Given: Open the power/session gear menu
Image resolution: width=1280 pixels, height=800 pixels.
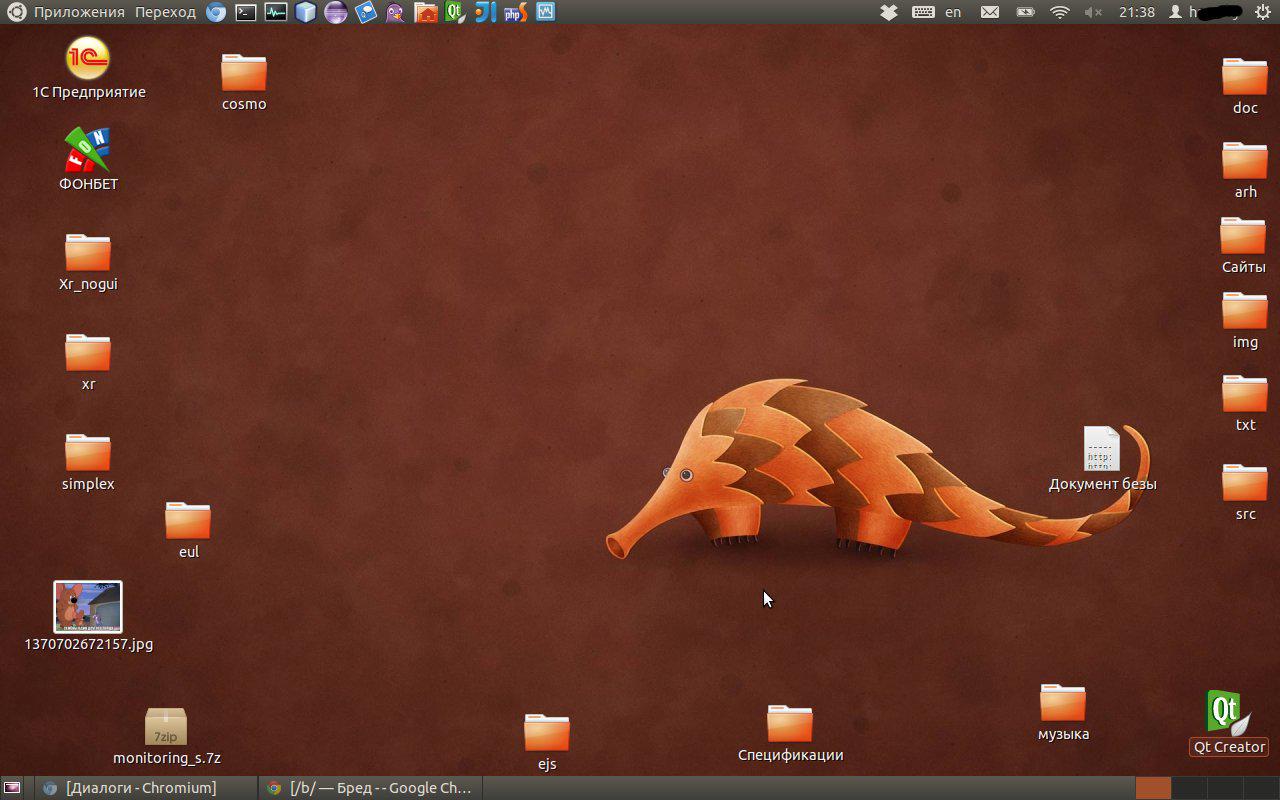Looking at the screenshot, I should click(x=1262, y=12).
